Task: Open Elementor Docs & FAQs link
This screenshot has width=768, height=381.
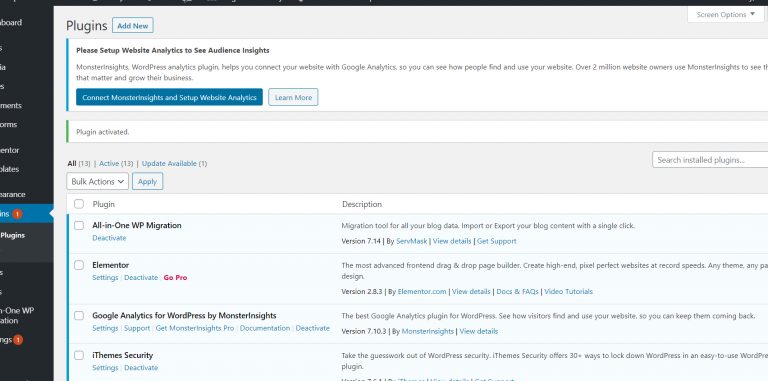Action: pos(517,291)
